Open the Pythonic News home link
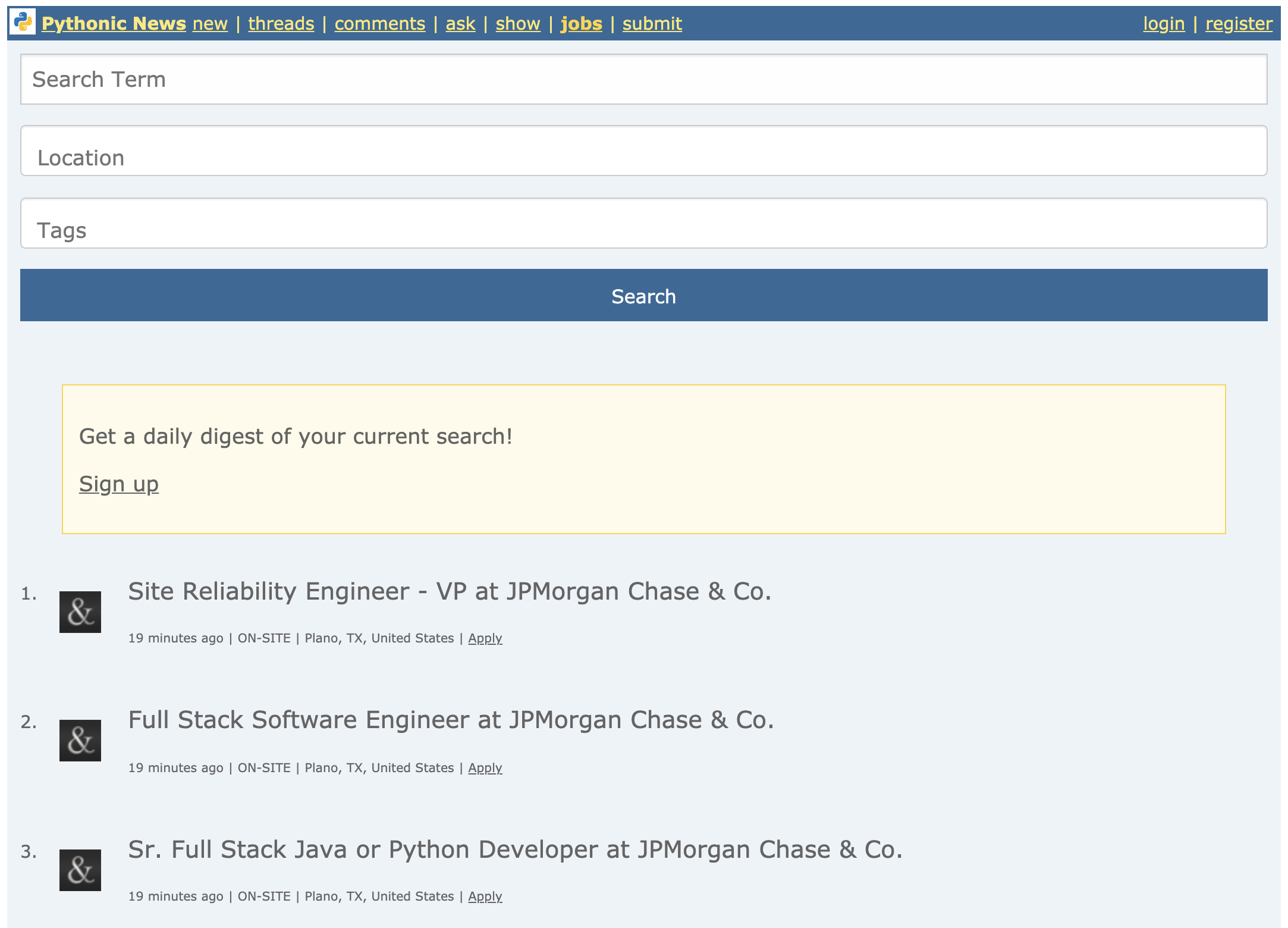Image resolution: width=1288 pixels, height=928 pixels. pos(114,24)
